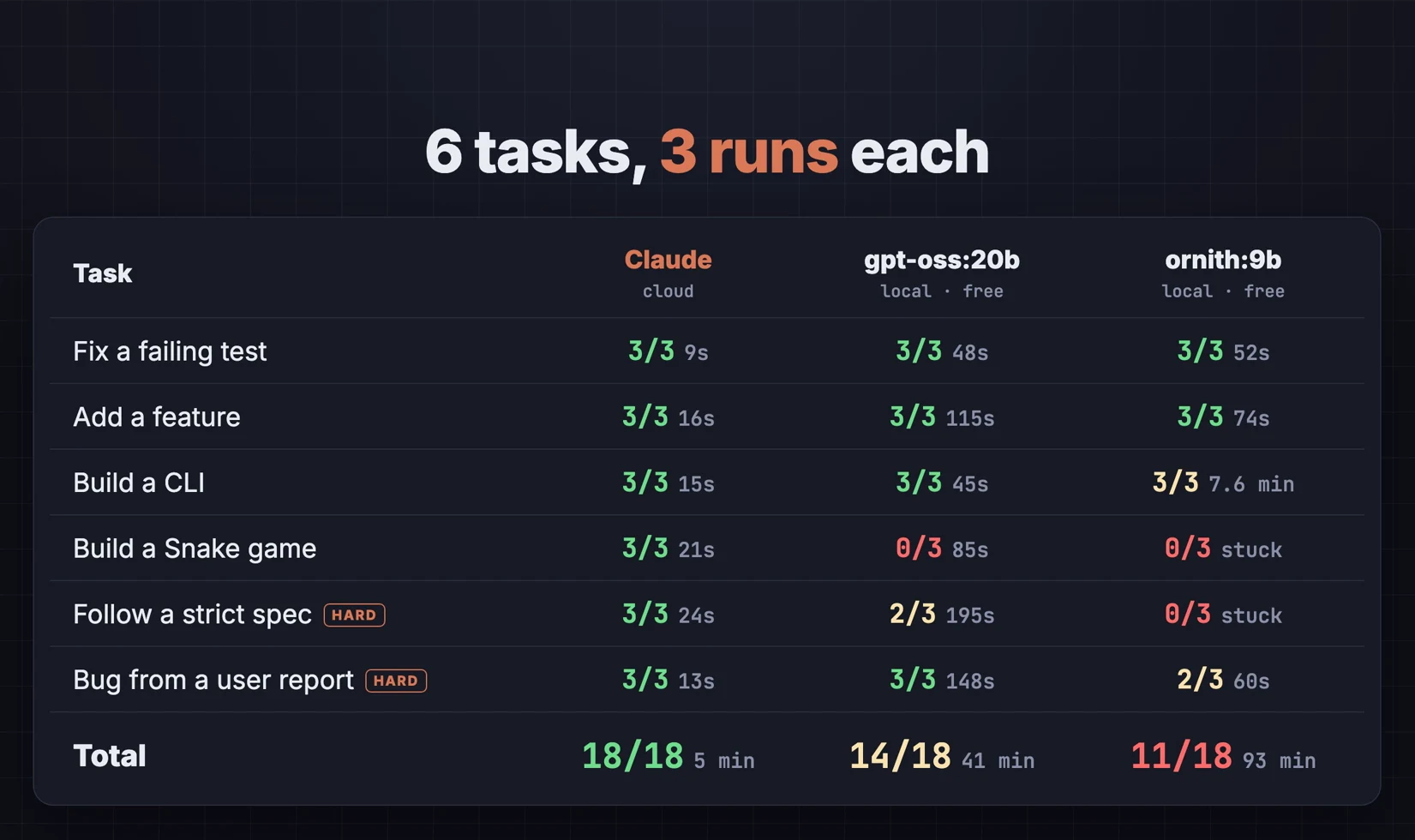Select the 'Add a feature' row label

[157, 417]
